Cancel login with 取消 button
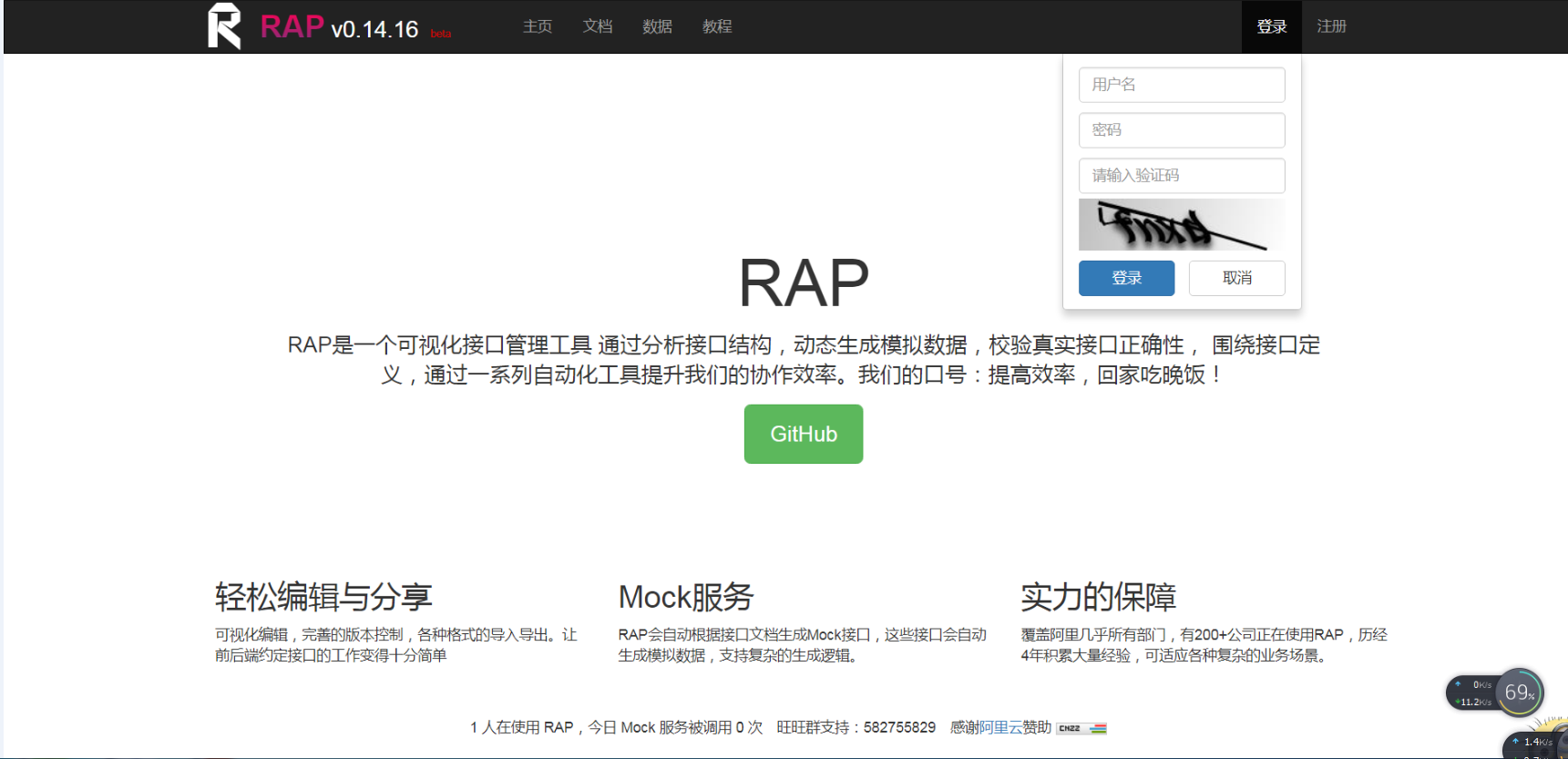The image size is (1568, 759). 1237,278
